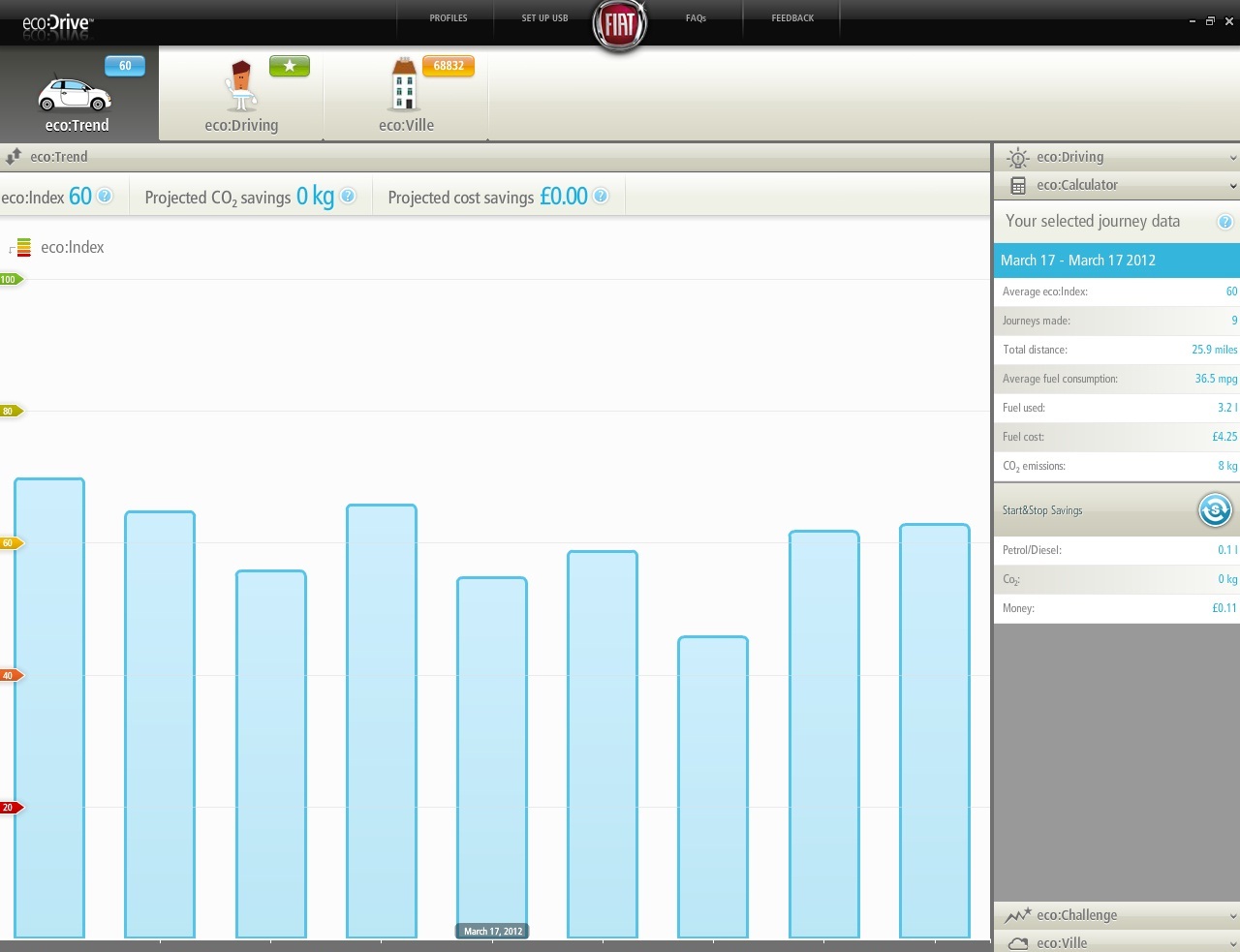Open the FAQs page
The image size is (1240, 952).
pyautogui.click(x=696, y=18)
